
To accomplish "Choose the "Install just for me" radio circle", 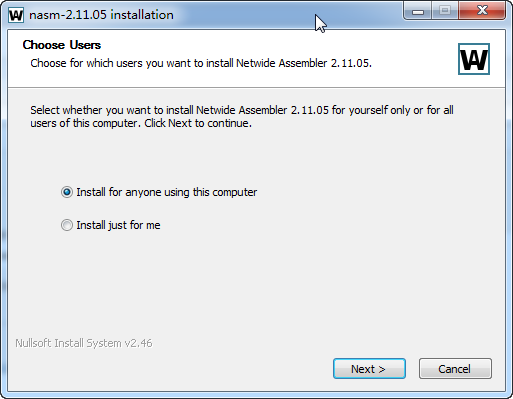I will tap(67, 225).
